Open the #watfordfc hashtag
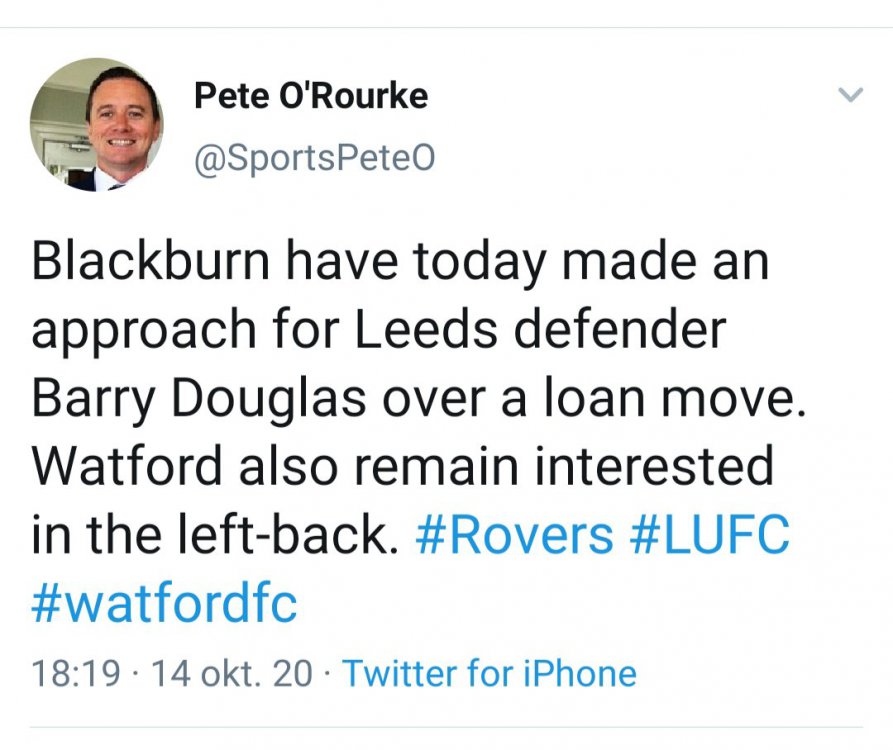 (165, 604)
